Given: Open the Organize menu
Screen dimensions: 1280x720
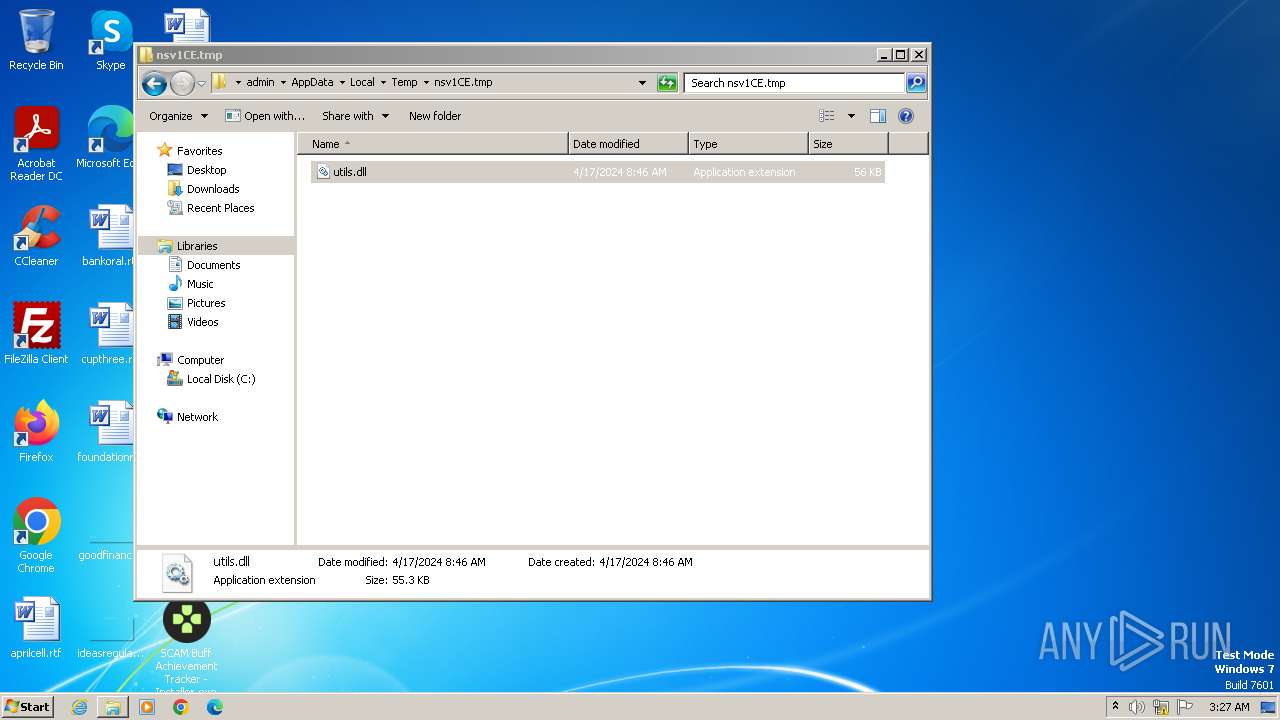Looking at the screenshot, I should tap(178, 116).
